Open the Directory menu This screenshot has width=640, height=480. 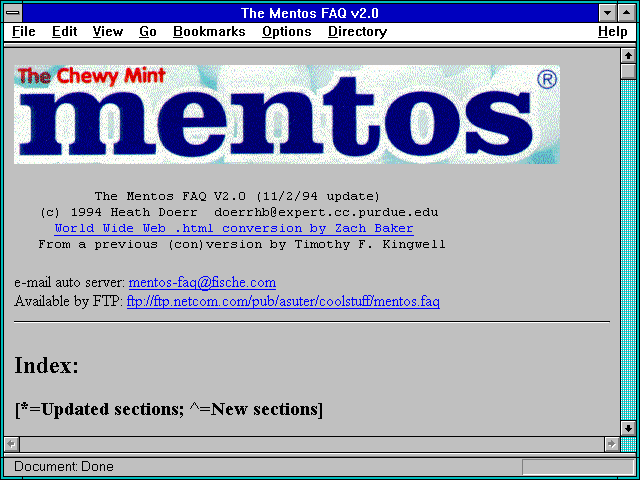[x=357, y=32]
